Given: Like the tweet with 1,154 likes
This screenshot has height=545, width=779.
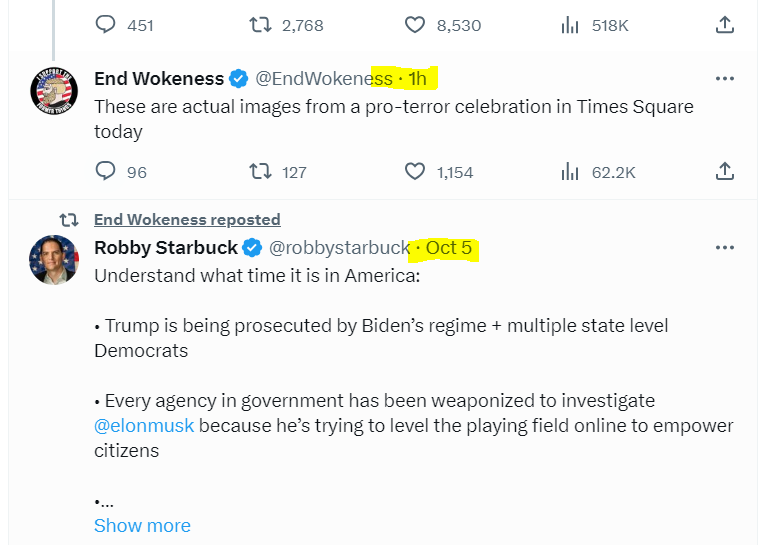Looking at the screenshot, I should click(415, 172).
